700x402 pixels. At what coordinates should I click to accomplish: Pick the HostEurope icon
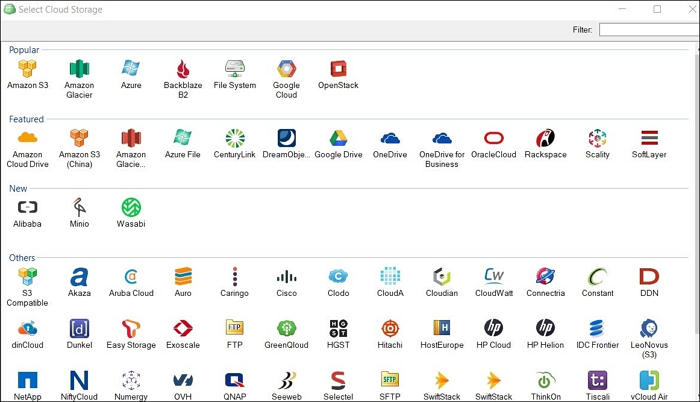(x=442, y=334)
